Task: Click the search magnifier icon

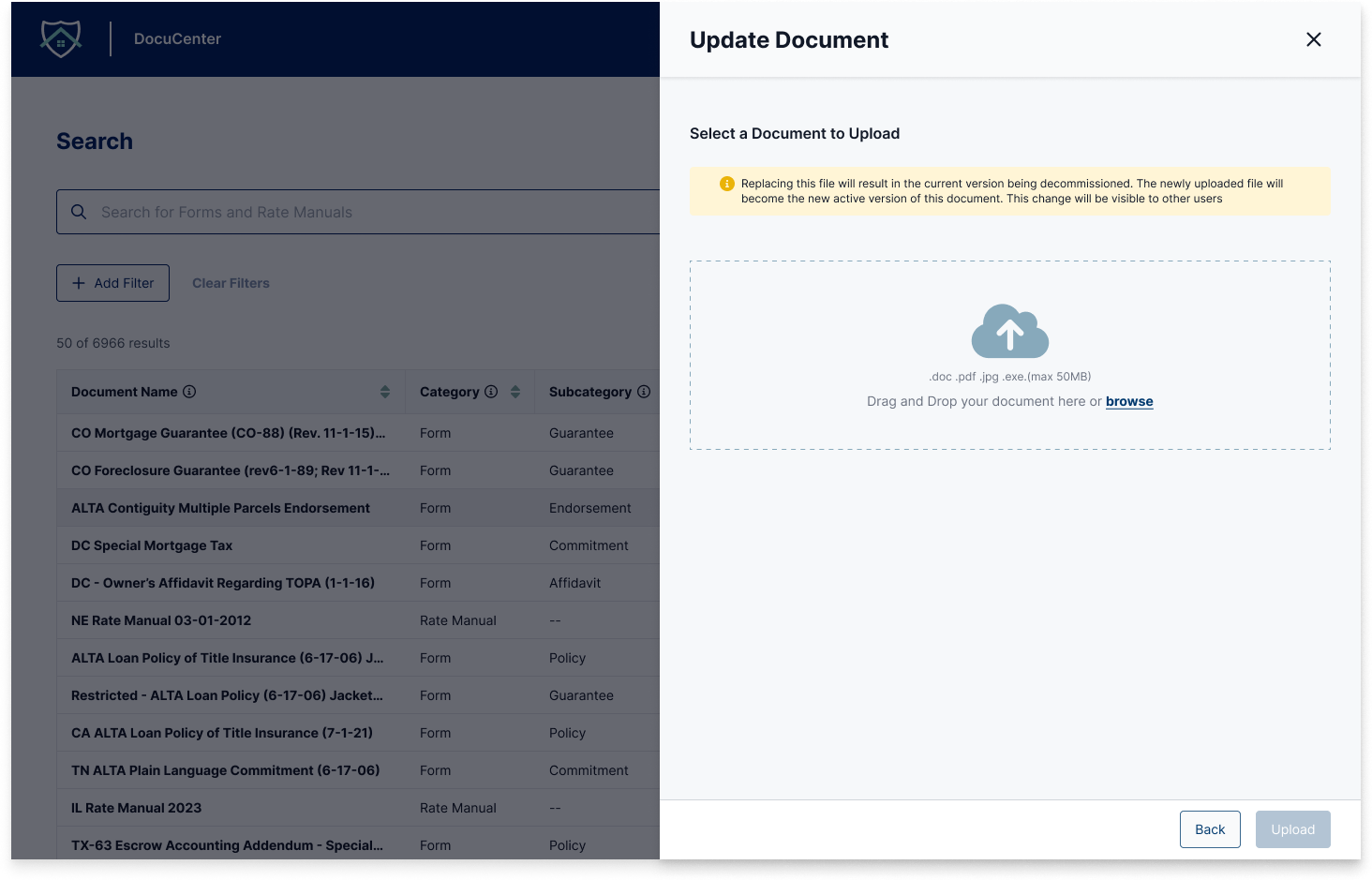Action: [x=79, y=212]
